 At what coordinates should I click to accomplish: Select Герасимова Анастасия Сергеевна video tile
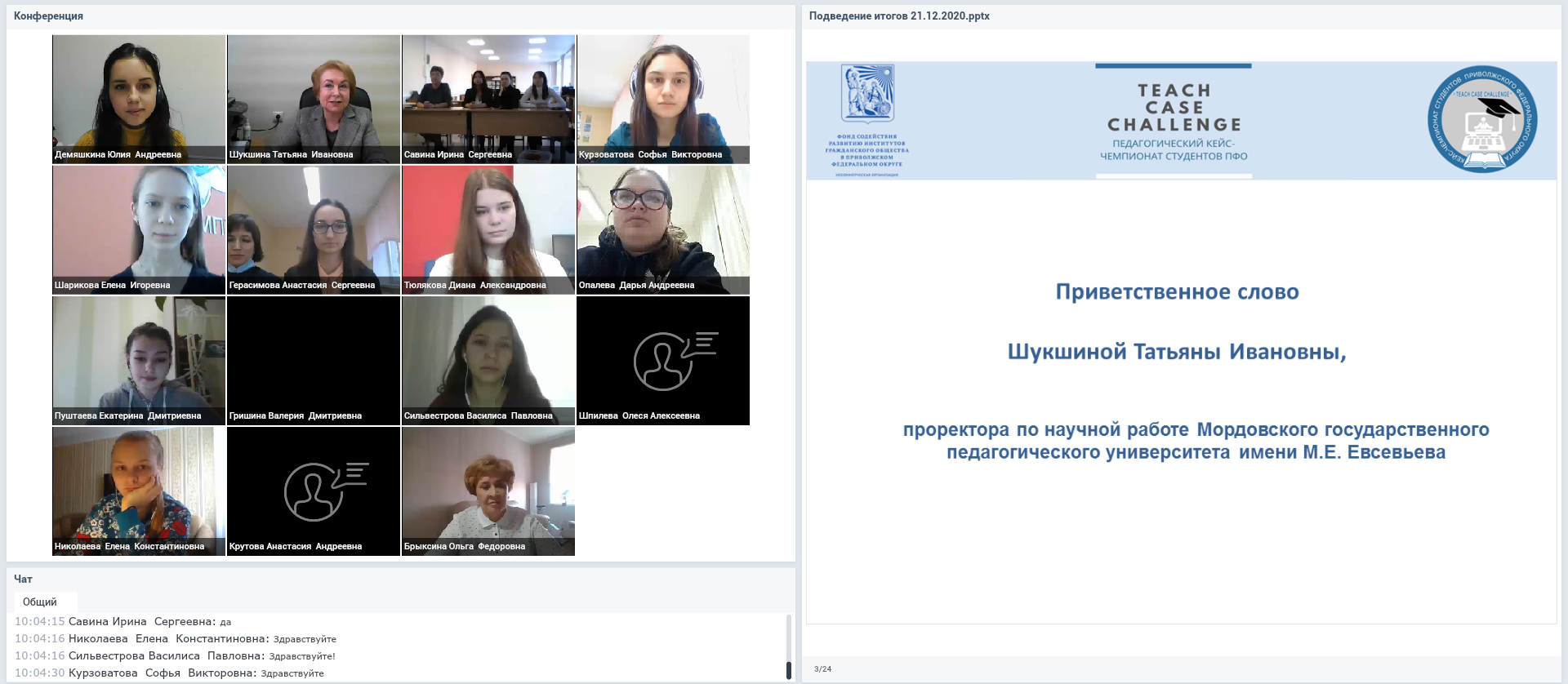point(314,229)
